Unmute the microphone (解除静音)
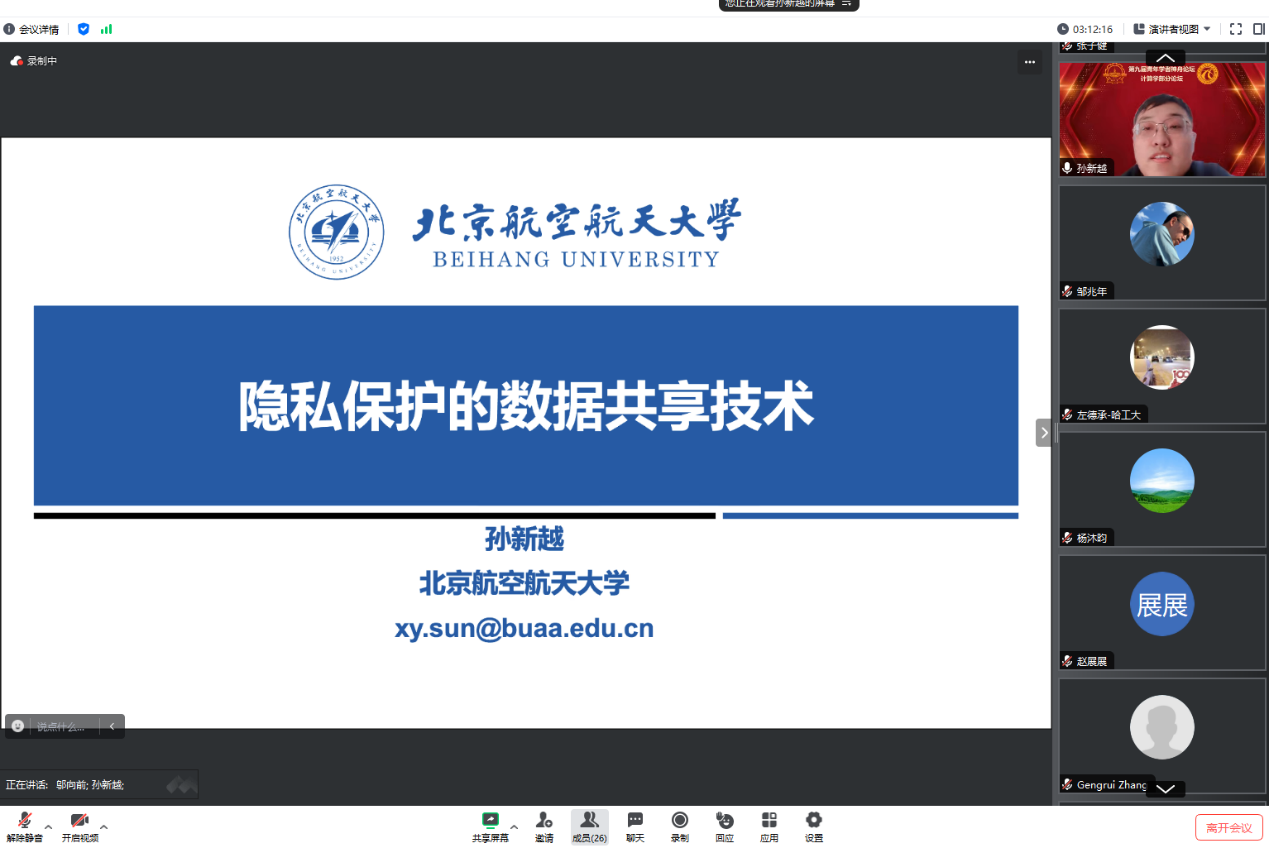 tap(24, 824)
